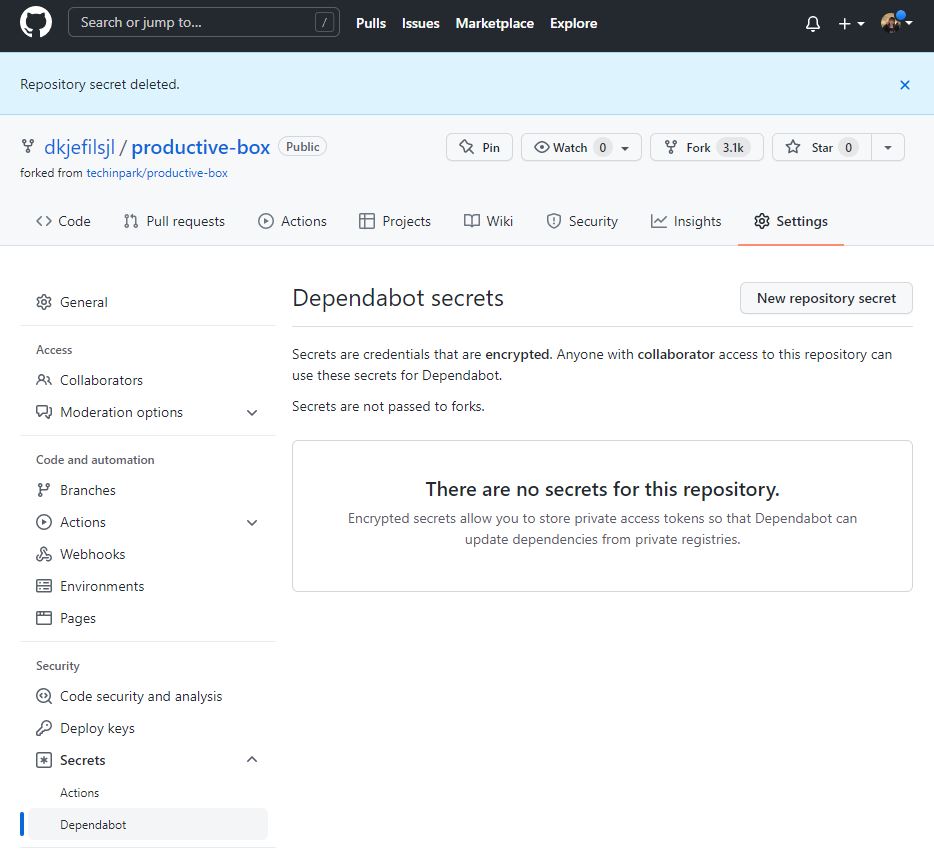Click the 'Dependabot secrets' heading
Viewport: 934px width, 856px height.
click(x=398, y=298)
